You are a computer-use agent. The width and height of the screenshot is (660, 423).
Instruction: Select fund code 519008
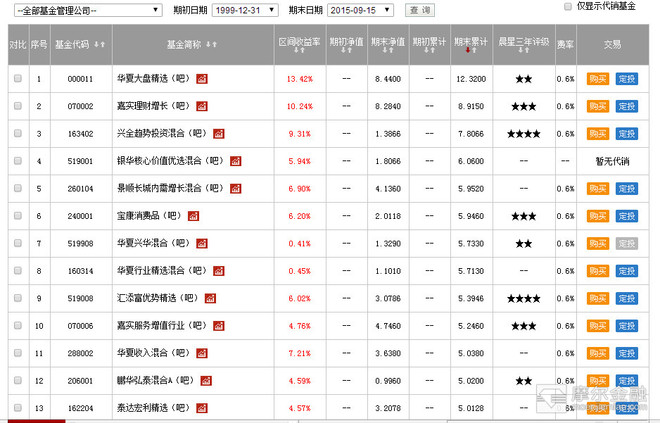pyautogui.click(x=80, y=298)
